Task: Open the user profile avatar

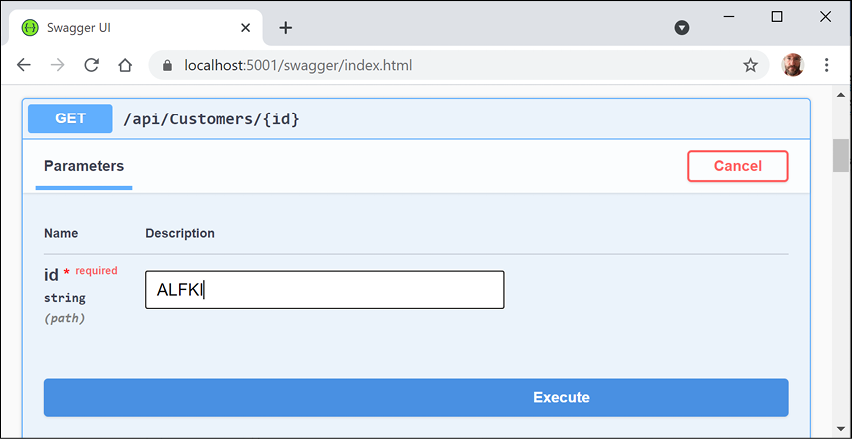Action: click(x=792, y=65)
